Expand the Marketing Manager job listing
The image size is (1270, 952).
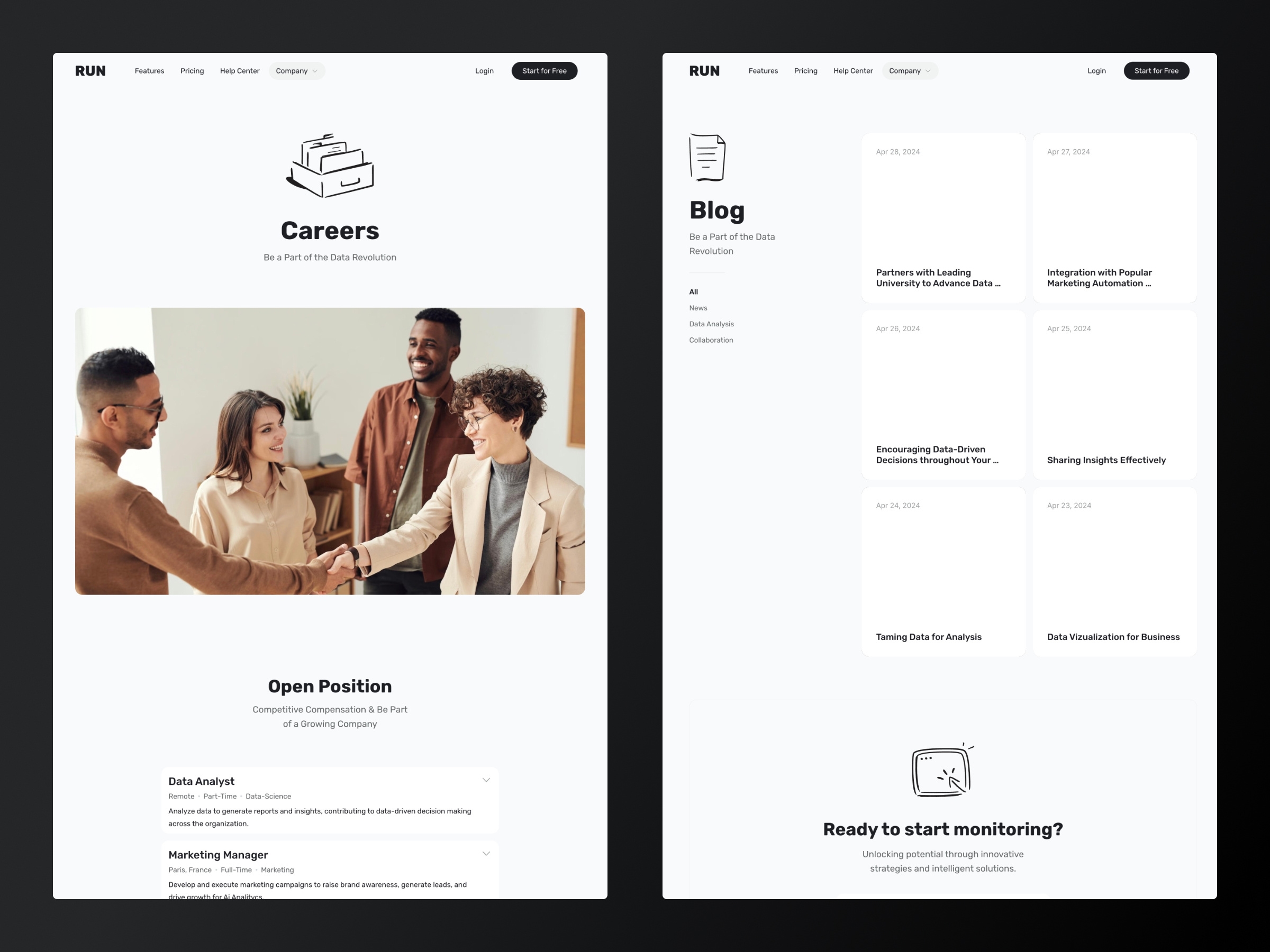488,854
